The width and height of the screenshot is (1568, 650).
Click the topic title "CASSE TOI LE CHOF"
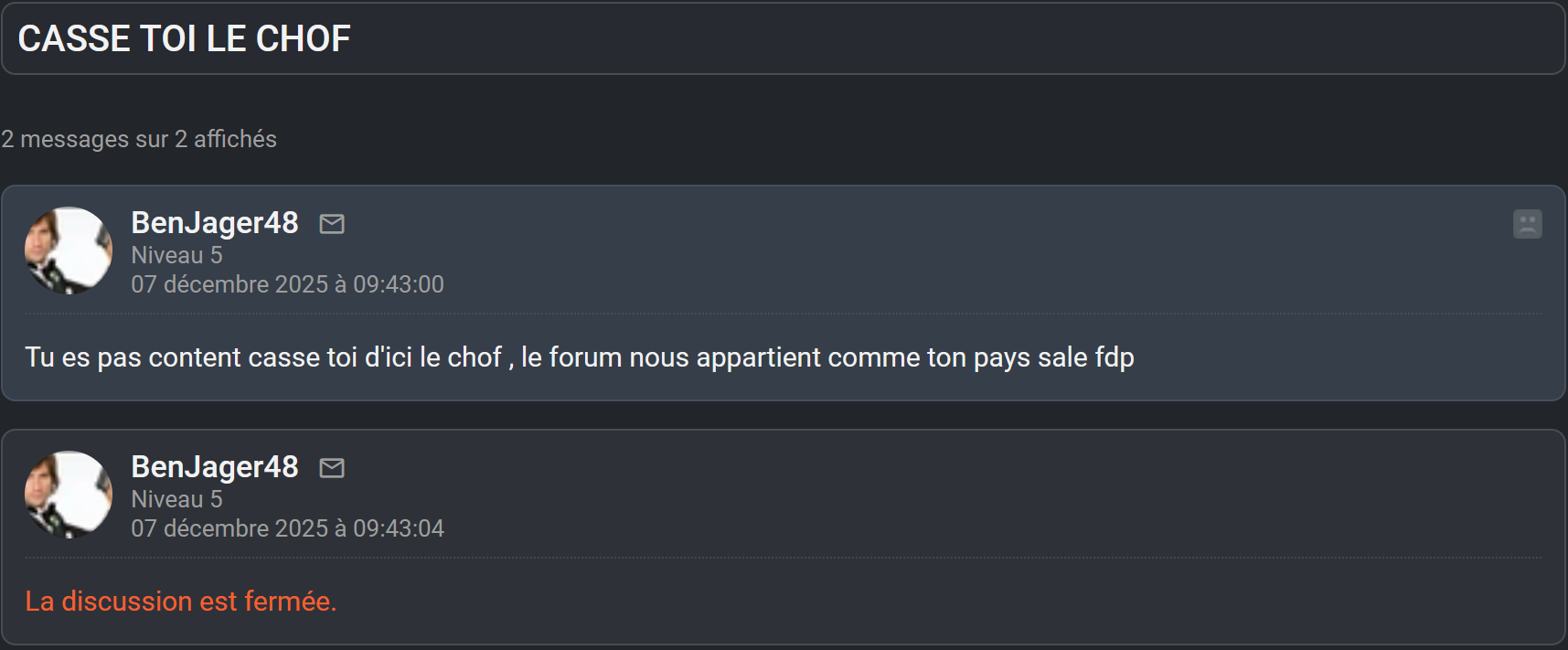(x=185, y=38)
